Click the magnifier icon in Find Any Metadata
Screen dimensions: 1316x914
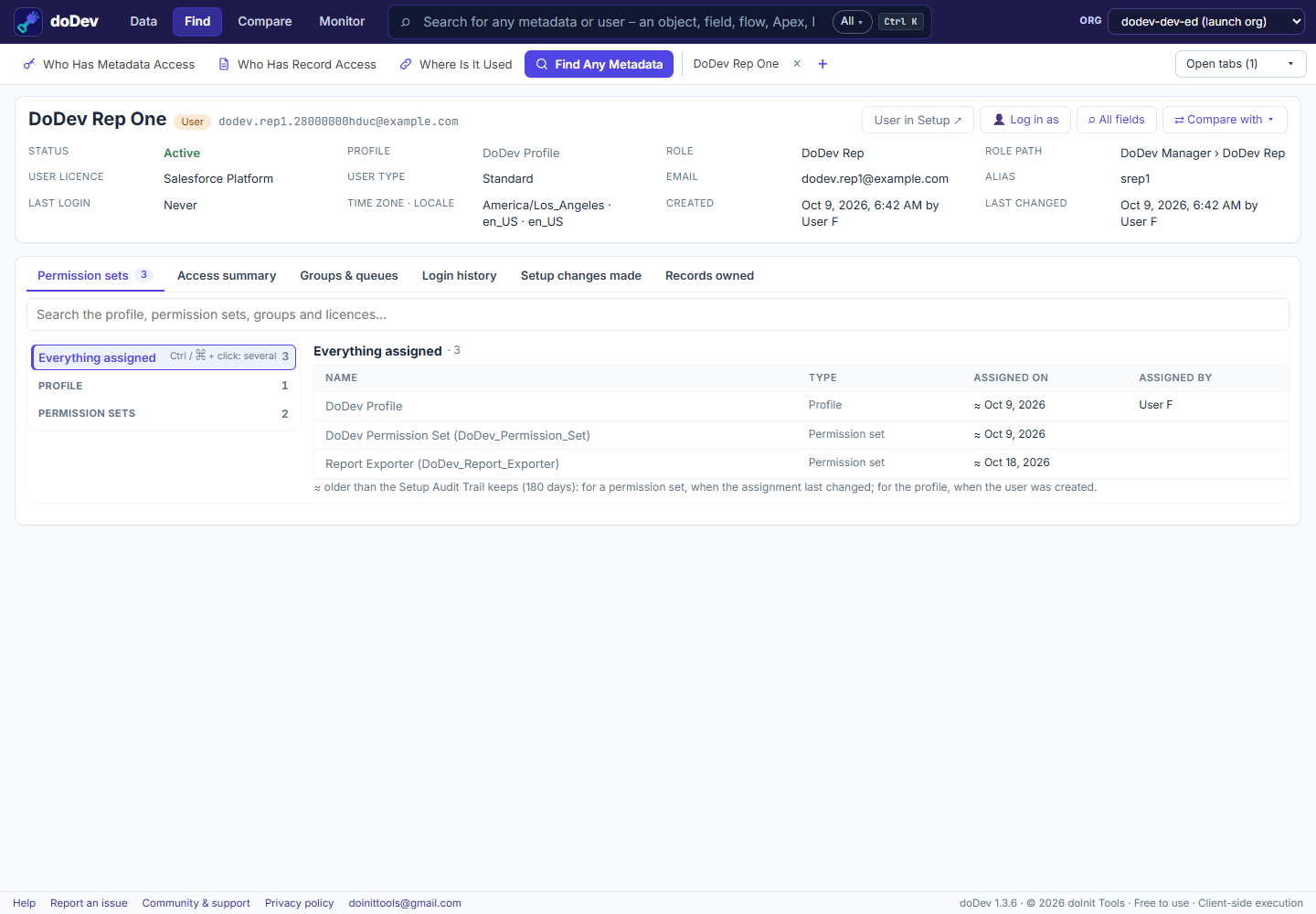[x=542, y=64]
